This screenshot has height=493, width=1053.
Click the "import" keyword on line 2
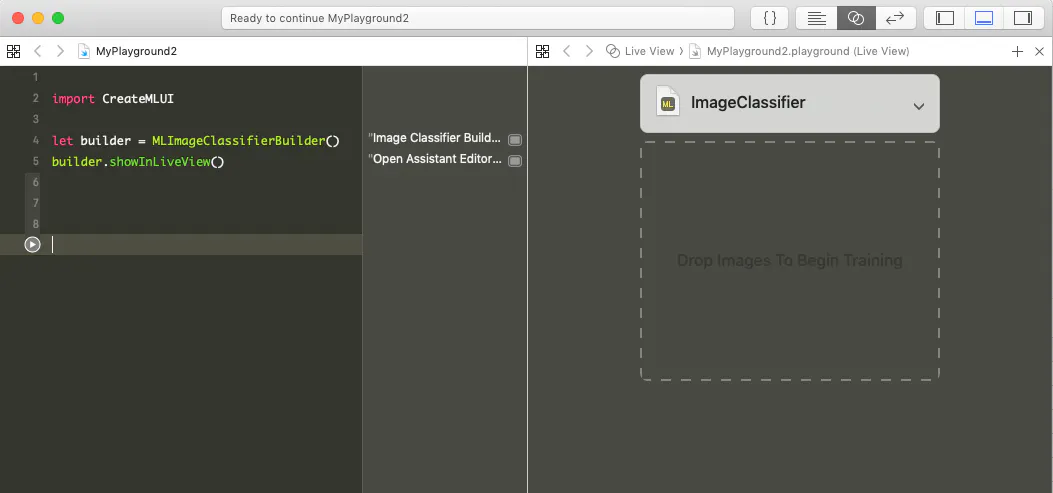pos(73,99)
